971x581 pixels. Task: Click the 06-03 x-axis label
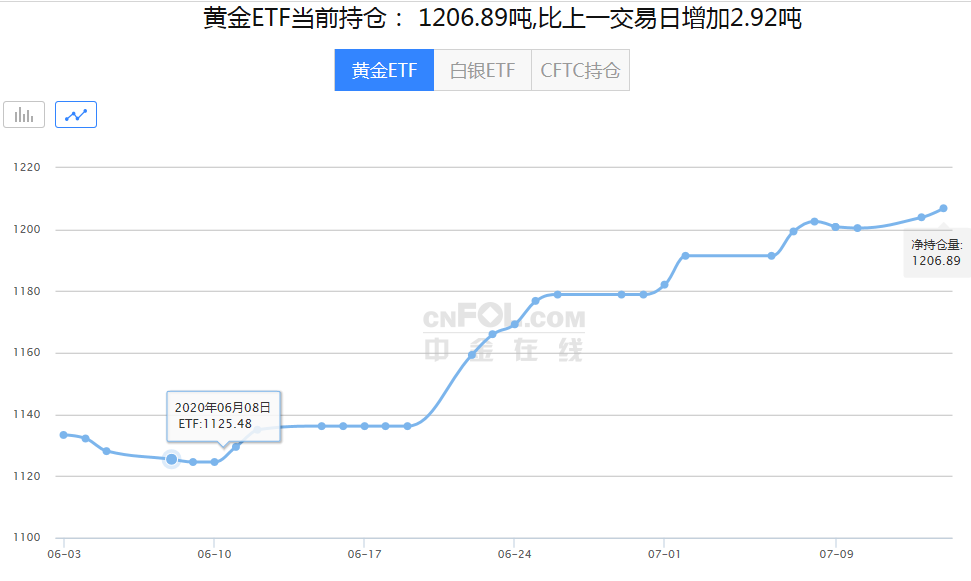[64, 554]
